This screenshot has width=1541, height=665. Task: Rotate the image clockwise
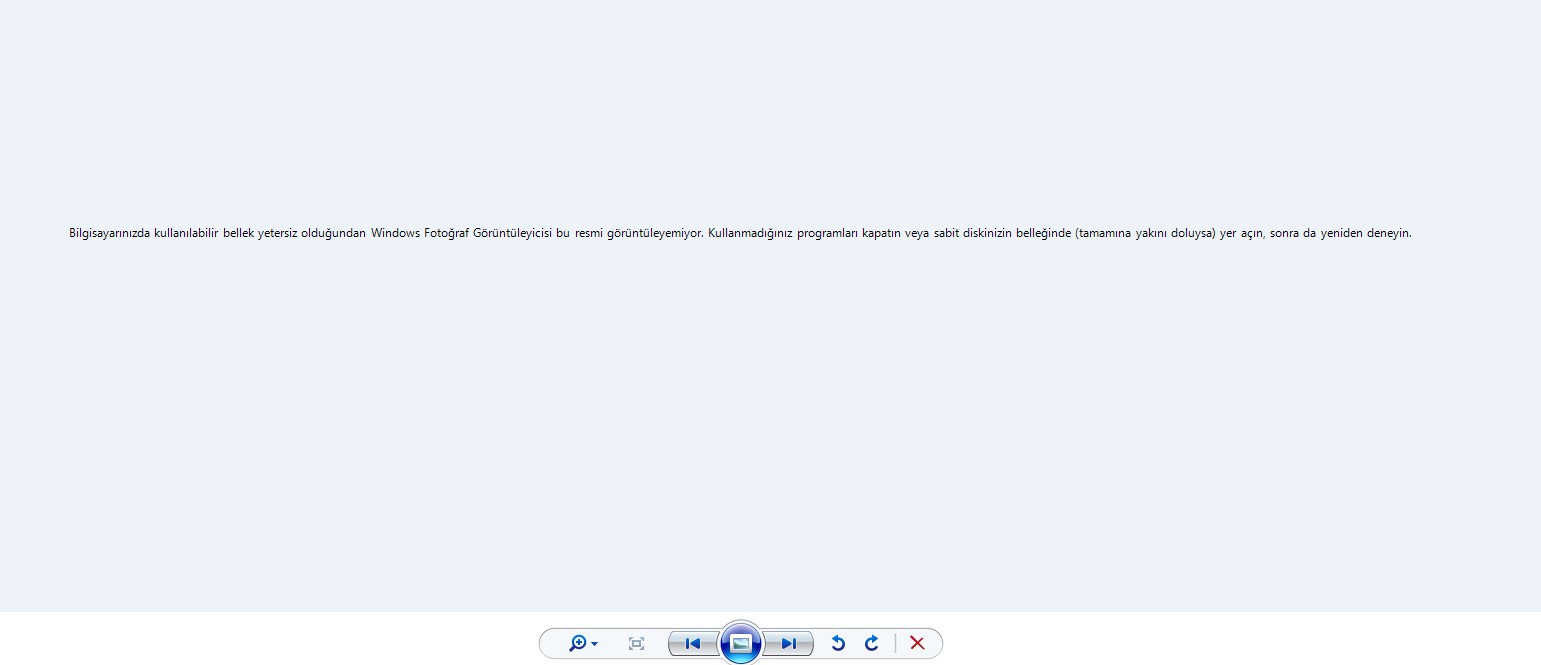point(871,643)
